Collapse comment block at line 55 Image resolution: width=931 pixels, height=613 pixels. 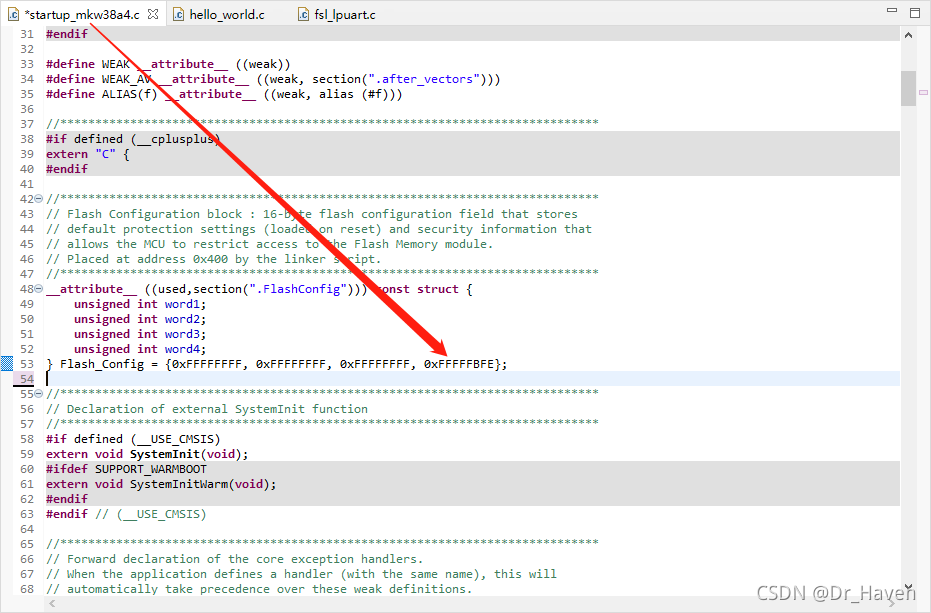(x=39, y=393)
